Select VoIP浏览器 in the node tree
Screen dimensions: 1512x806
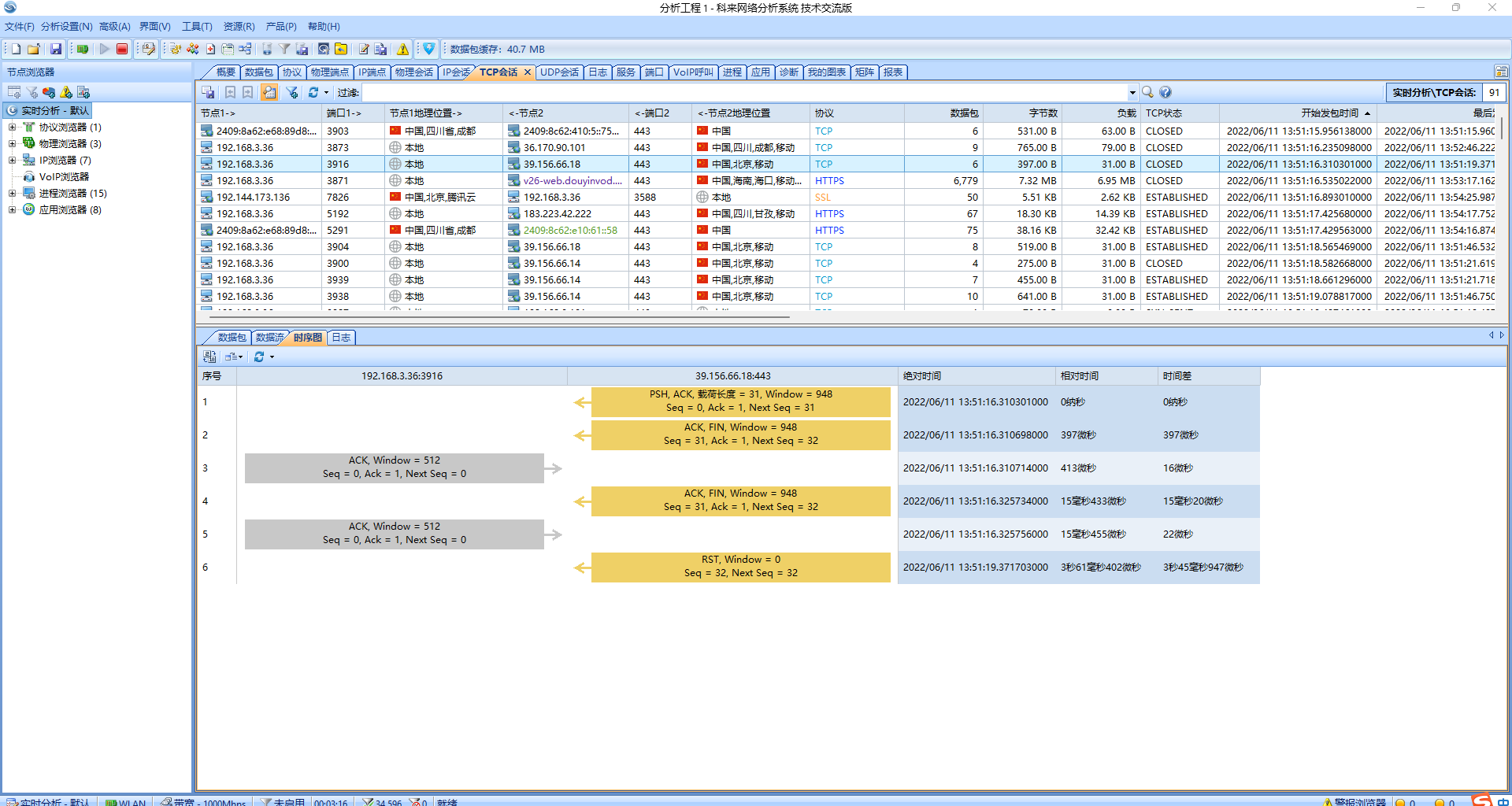(64, 177)
